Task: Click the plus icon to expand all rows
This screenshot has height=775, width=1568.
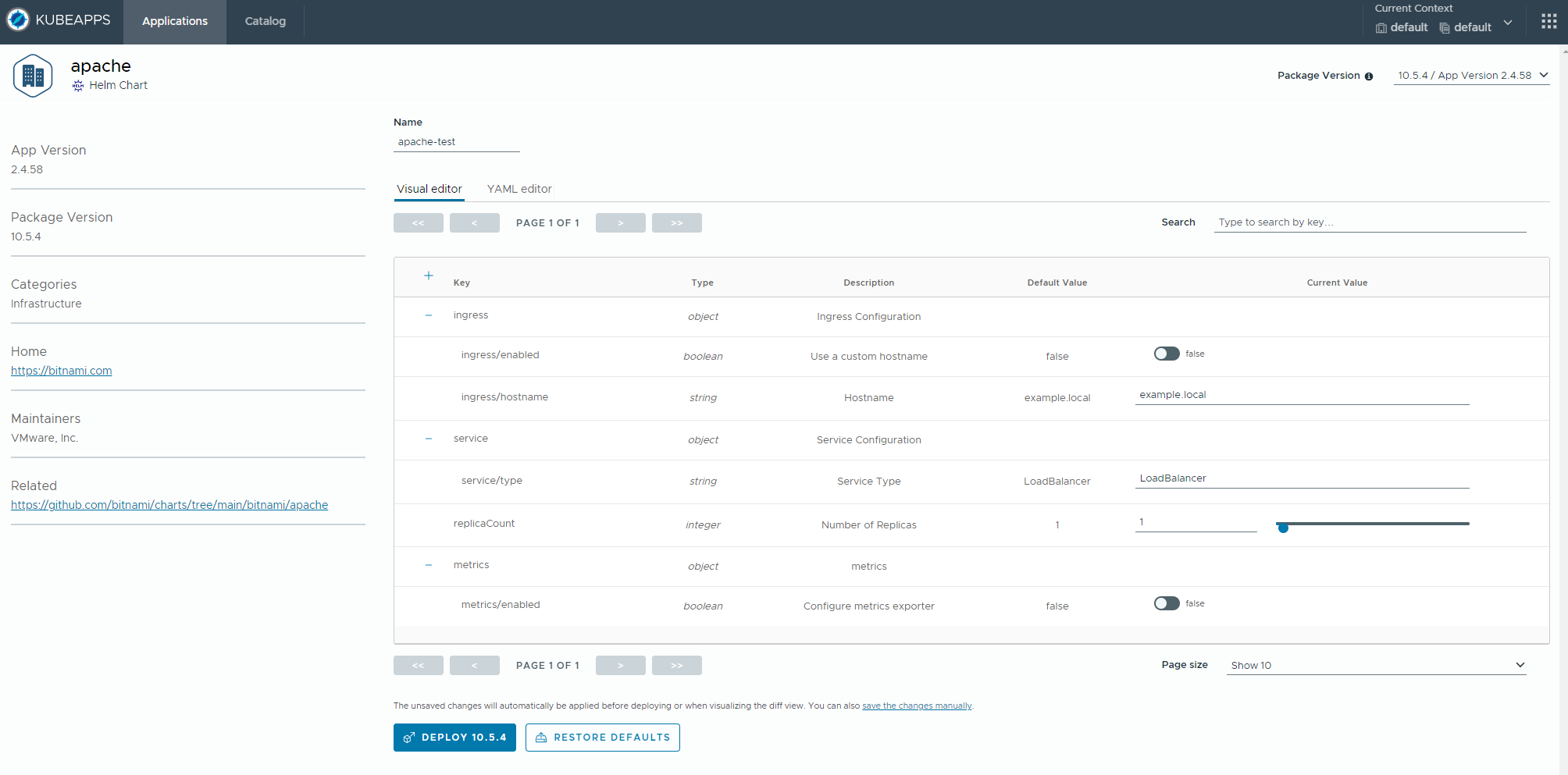Action: pos(429,276)
